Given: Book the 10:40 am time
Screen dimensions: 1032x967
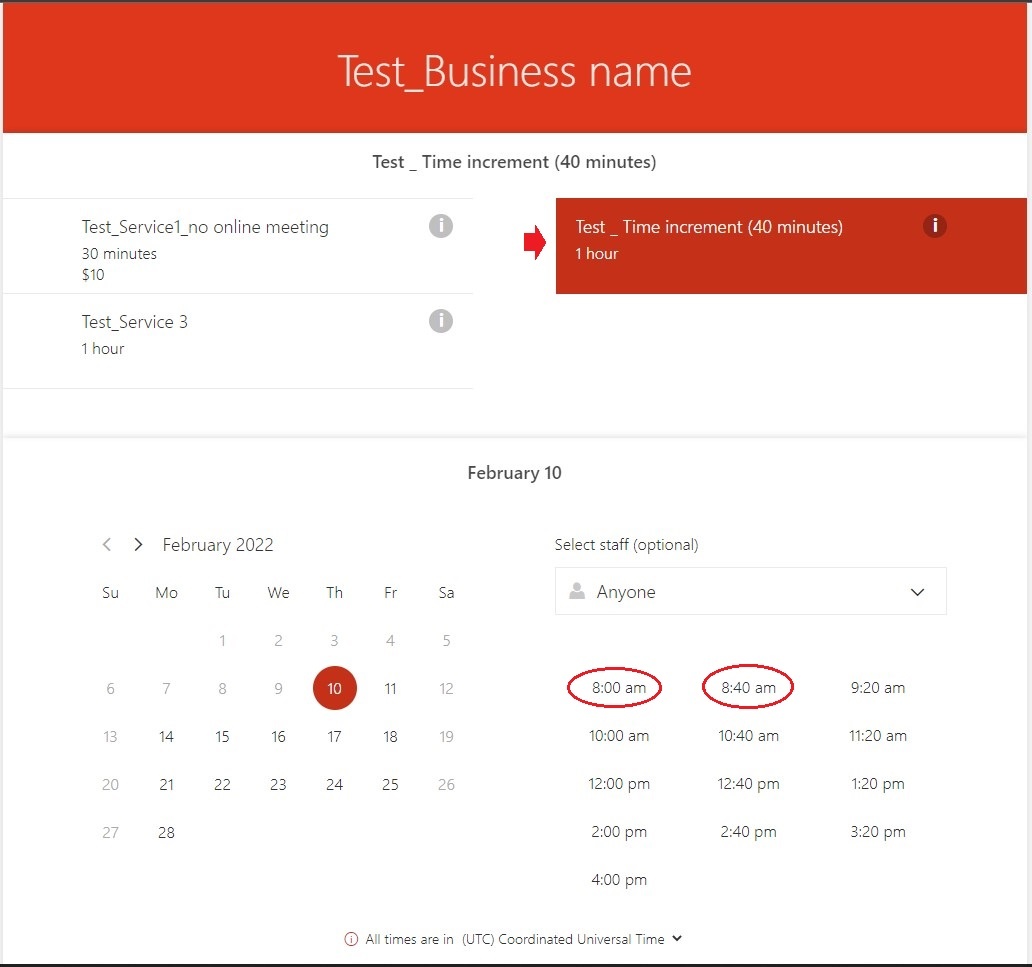Looking at the screenshot, I should pos(748,735).
